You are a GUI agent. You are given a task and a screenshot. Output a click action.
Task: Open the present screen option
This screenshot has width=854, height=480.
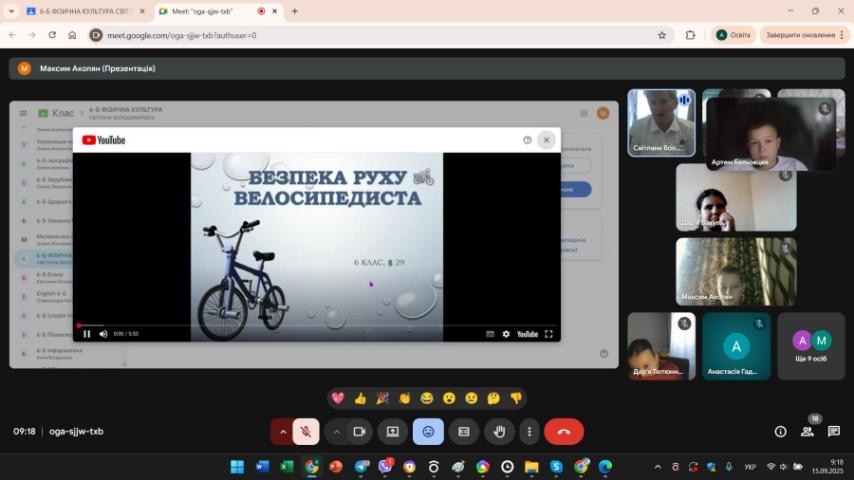tap(393, 432)
